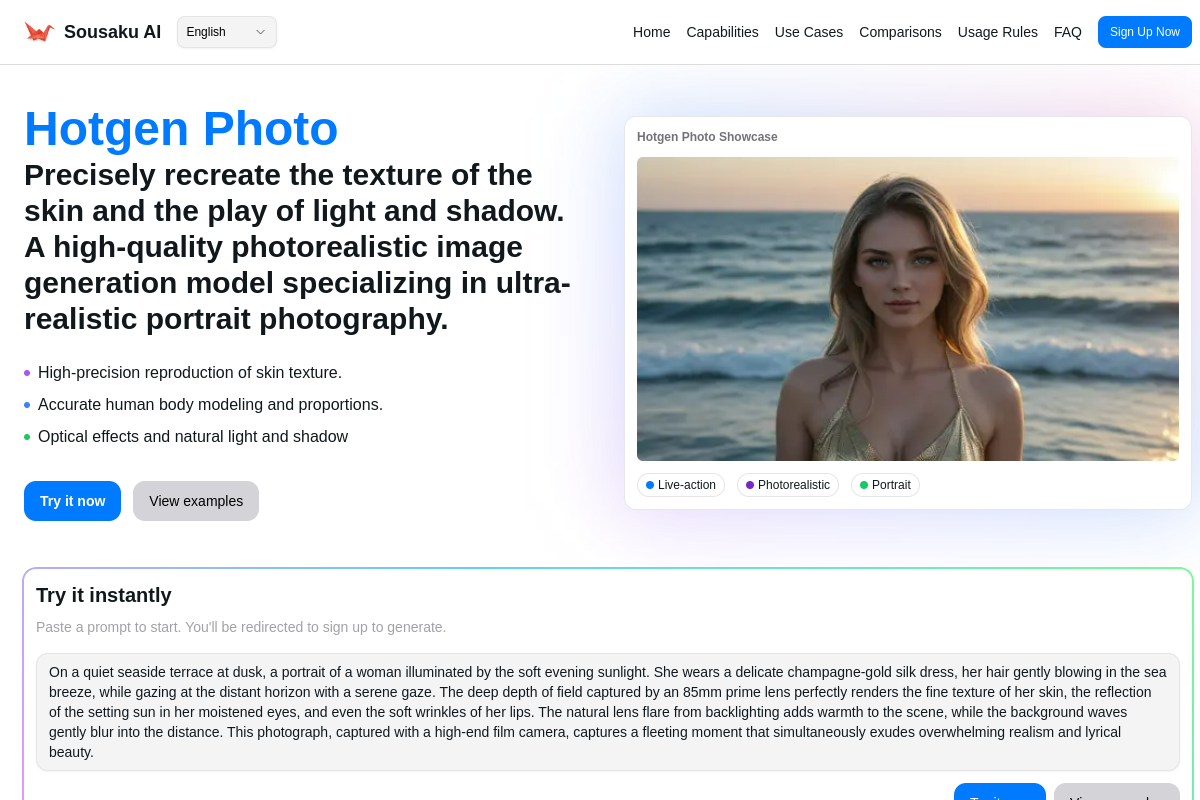Click inside the seaside prompt text area

click(x=607, y=712)
